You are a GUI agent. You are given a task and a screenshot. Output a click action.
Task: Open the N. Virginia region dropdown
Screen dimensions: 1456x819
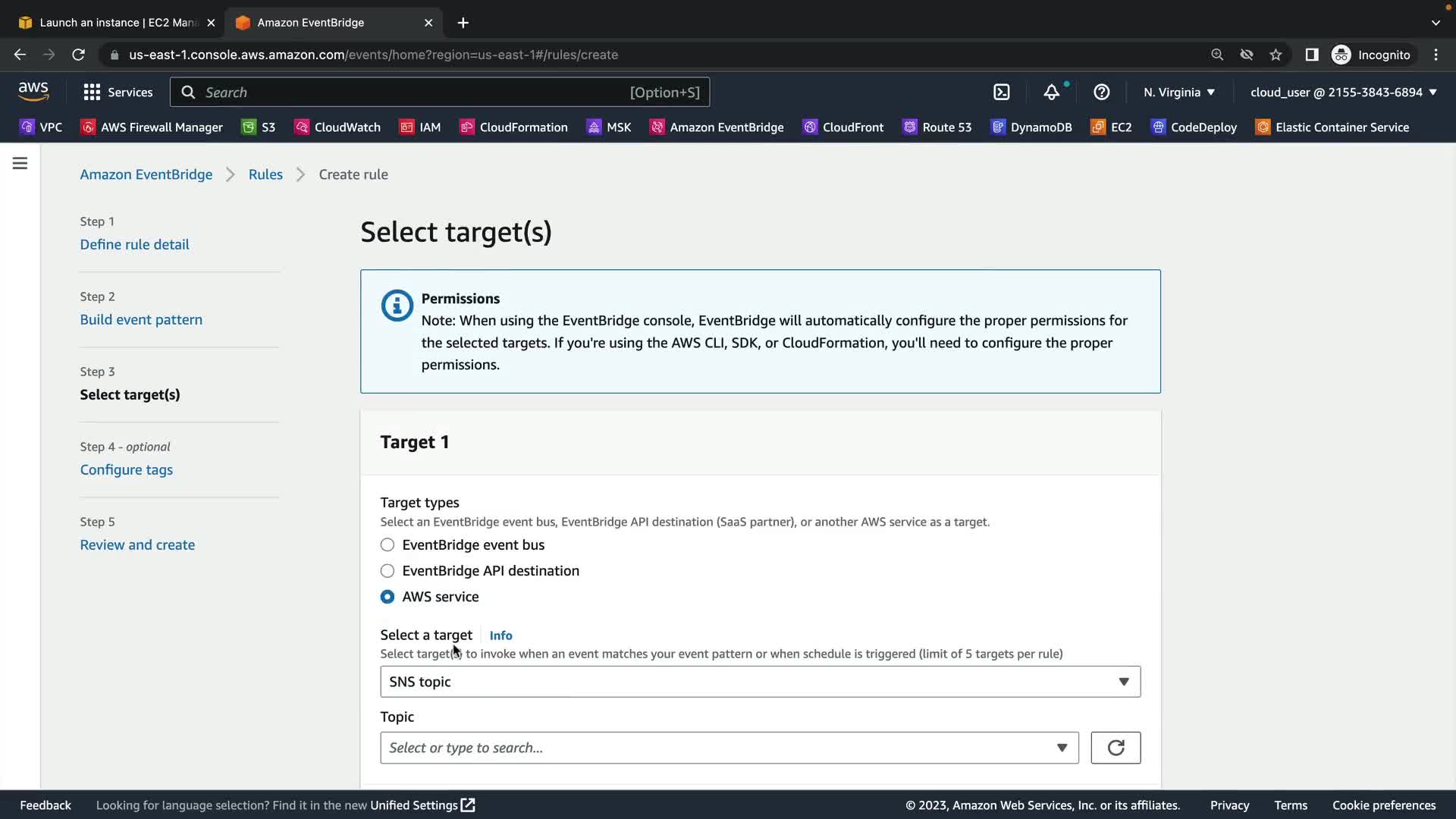click(1178, 93)
